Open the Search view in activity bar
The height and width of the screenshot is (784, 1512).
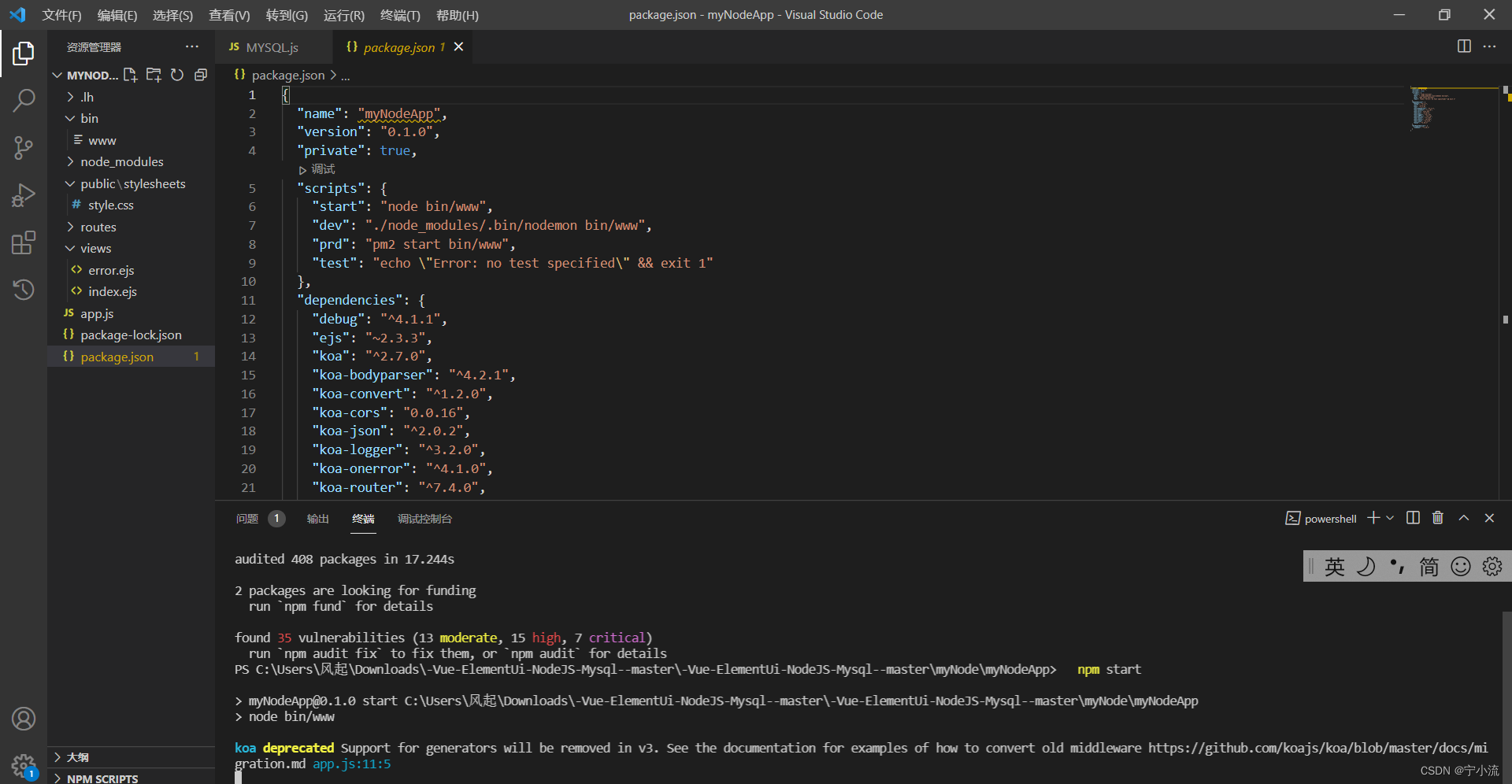24,100
